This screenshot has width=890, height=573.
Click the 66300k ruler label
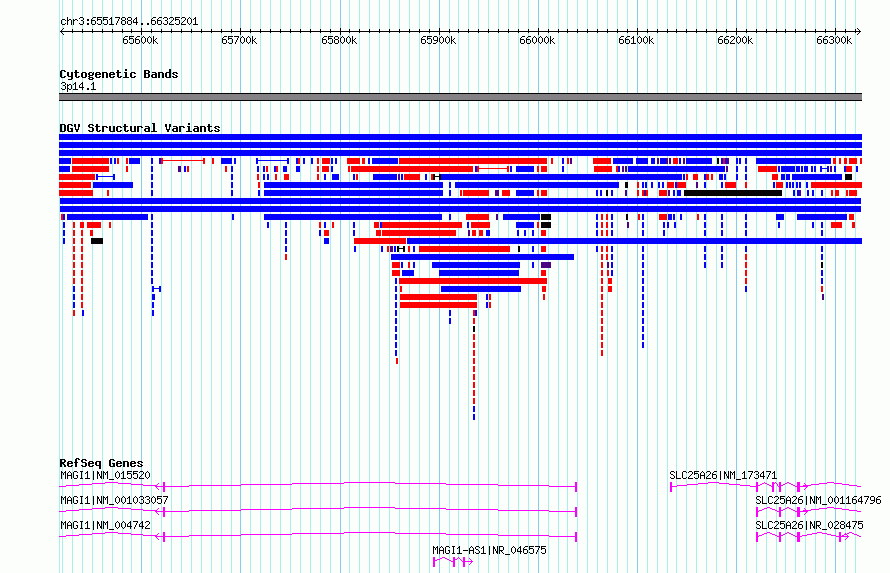[x=834, y=40]
